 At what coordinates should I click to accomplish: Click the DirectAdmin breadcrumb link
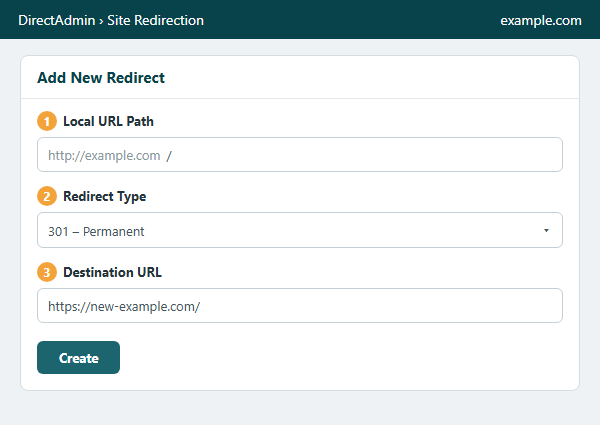coord(57,20)
